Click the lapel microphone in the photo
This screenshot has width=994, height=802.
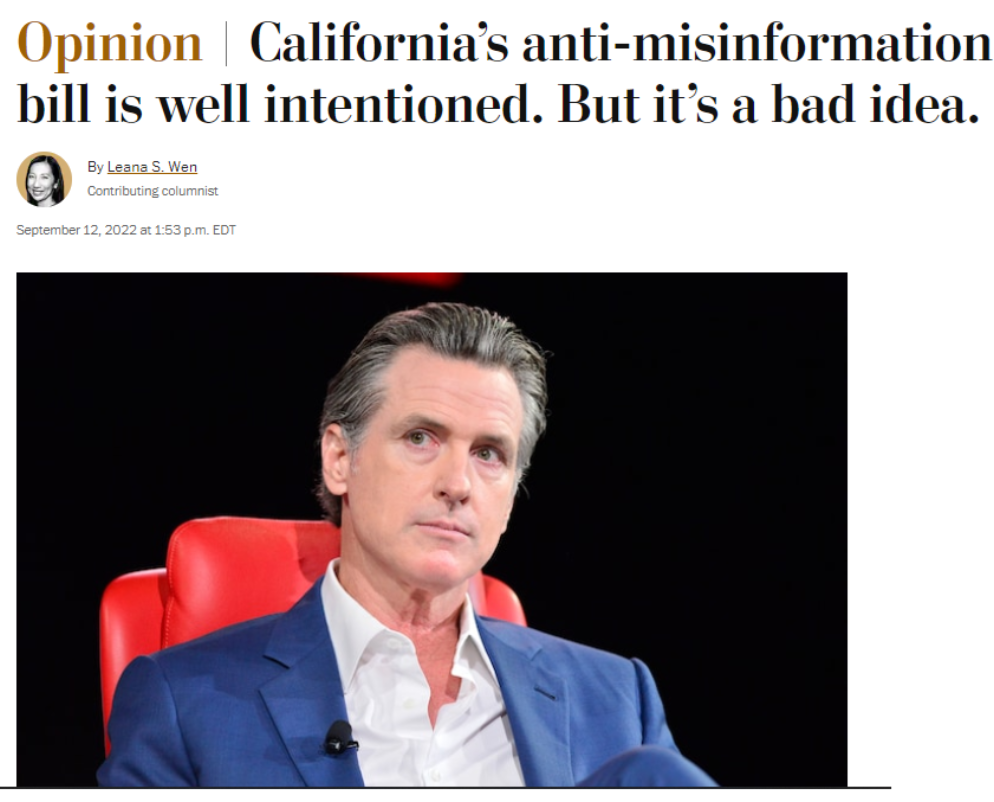[x=340, y=739]
